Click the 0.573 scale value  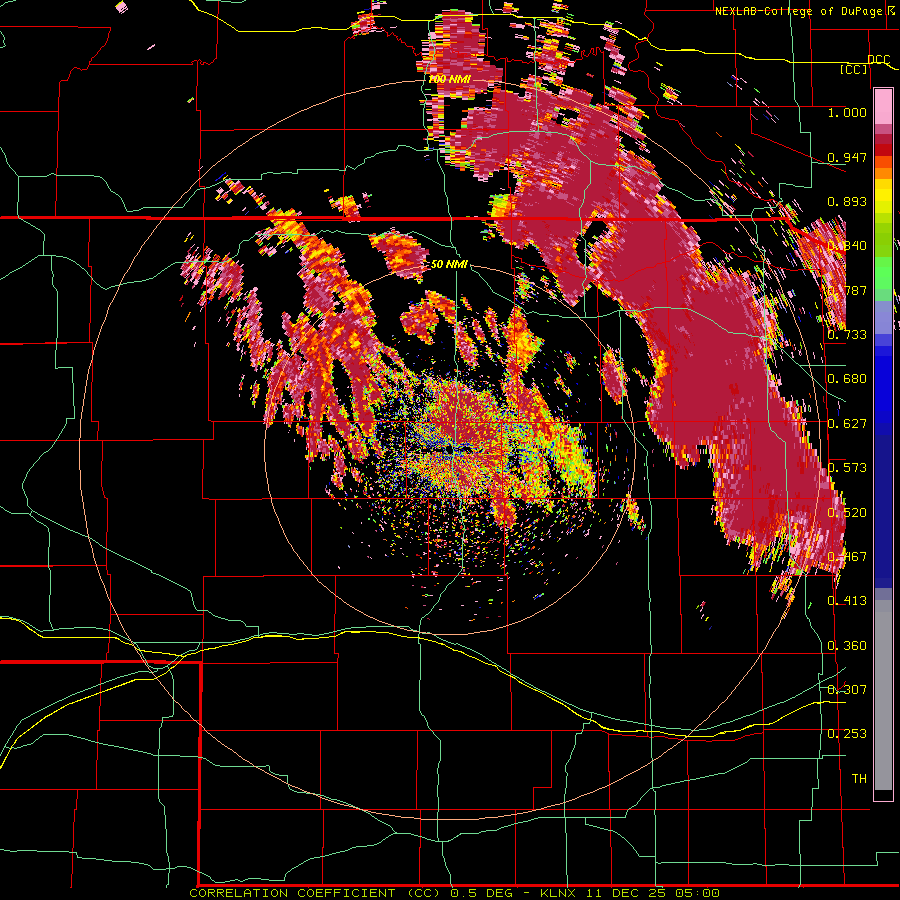pos(847,468)
